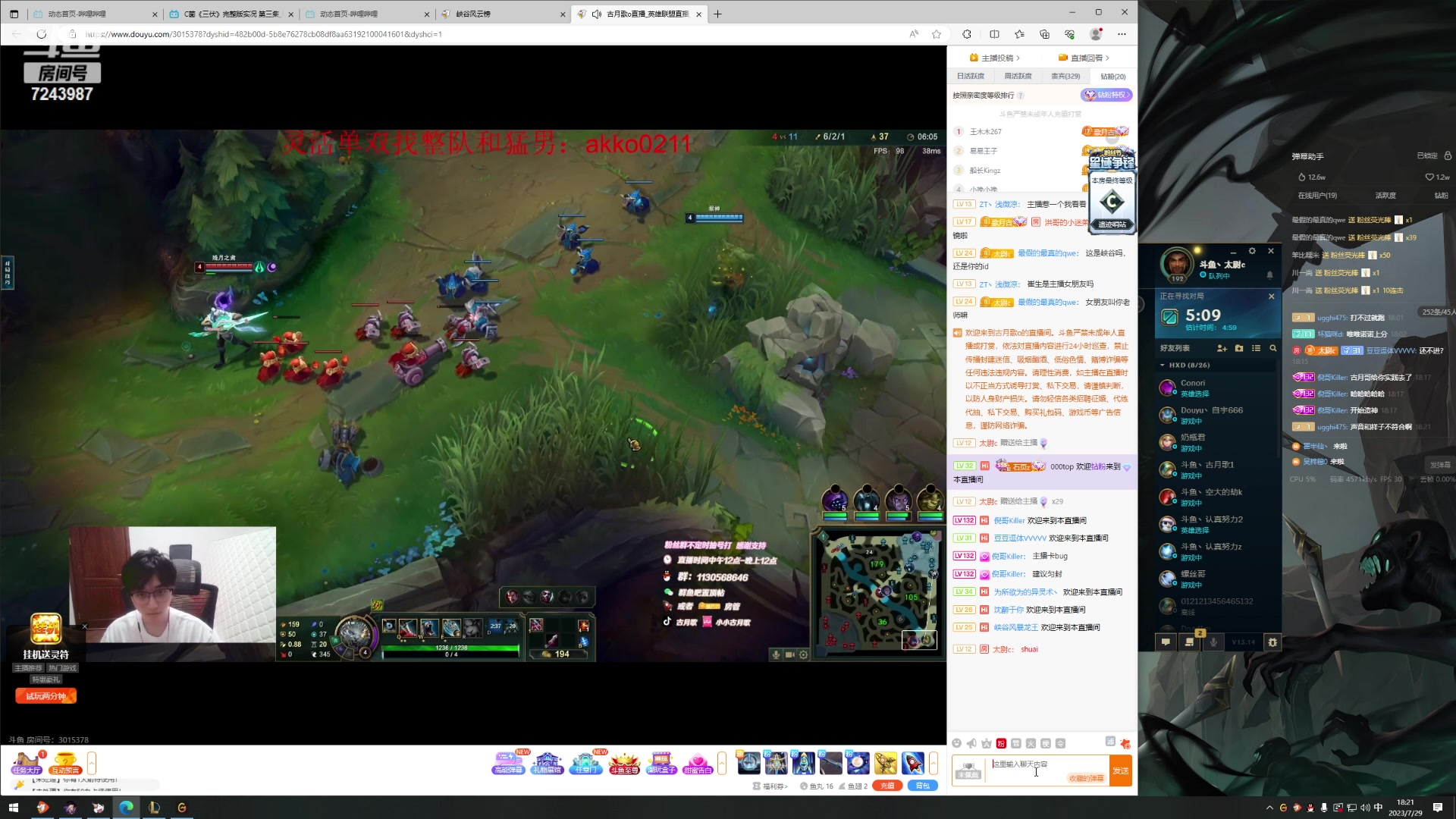Screen dimensions: 1456x819
Task: Open 任务大厅 task hall icon
Action: 27,762
